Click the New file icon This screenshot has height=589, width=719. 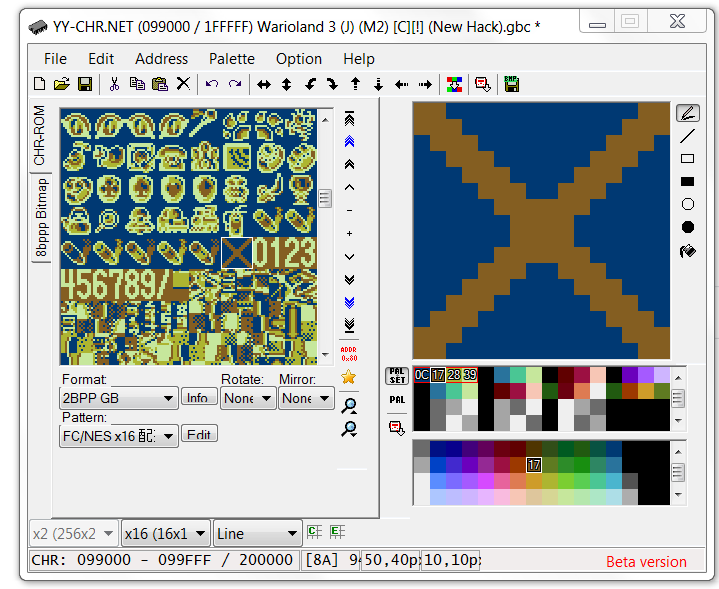[40, 84]
